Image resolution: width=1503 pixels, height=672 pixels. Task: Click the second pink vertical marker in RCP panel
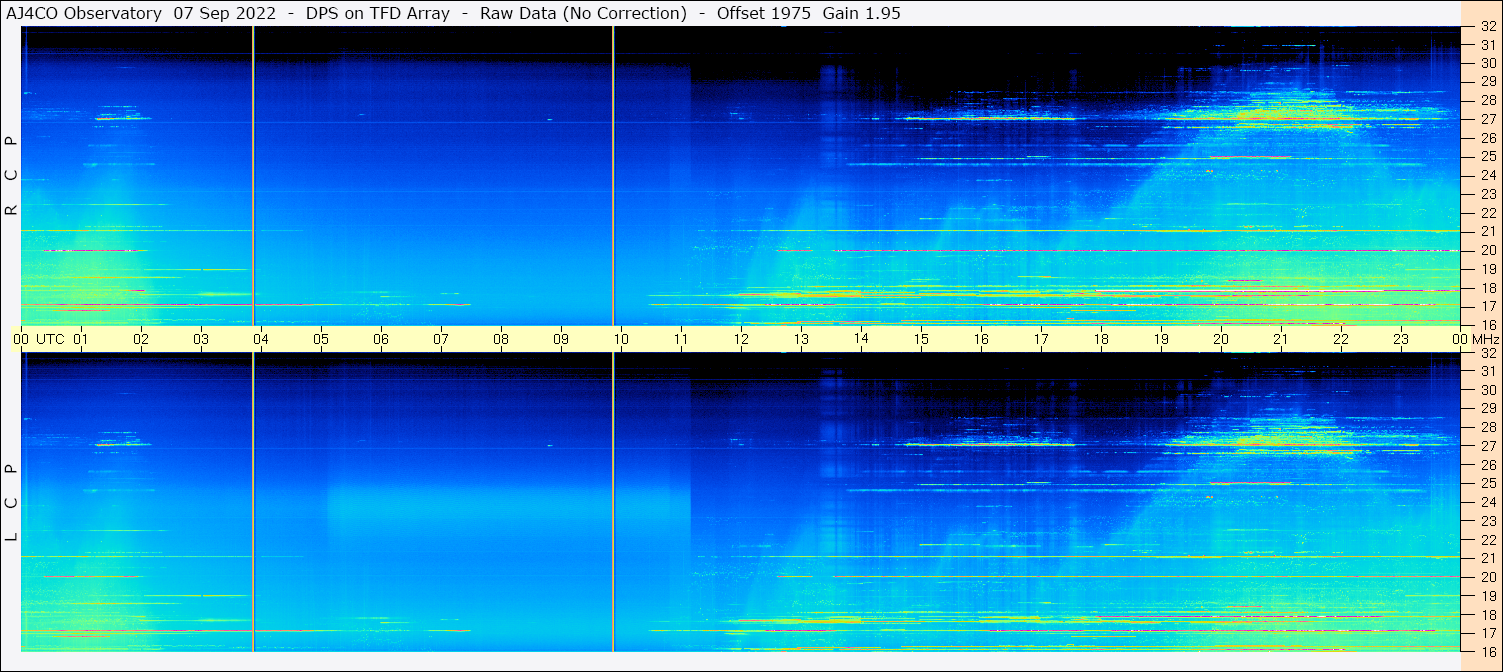point(613,176)
